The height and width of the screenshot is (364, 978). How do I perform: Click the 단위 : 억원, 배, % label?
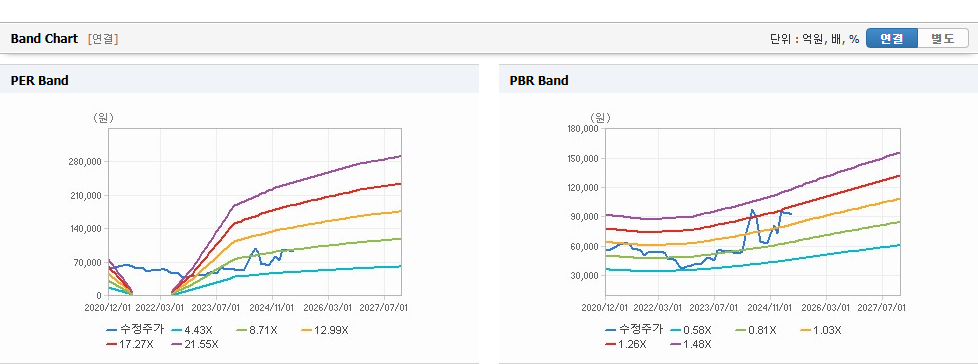(815, 39)
